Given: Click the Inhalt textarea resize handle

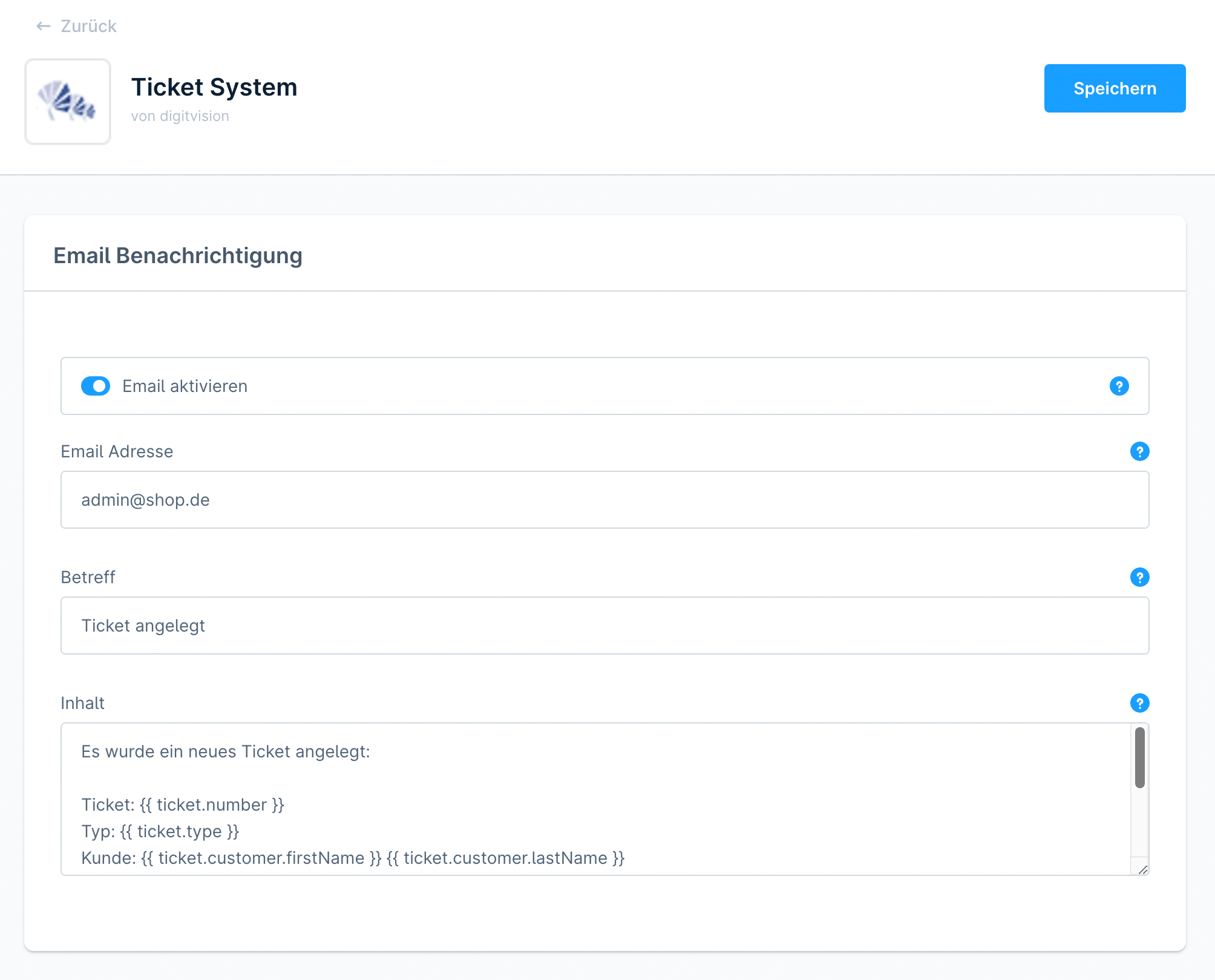Looking at the screenshot, I should coord(1142,869).
